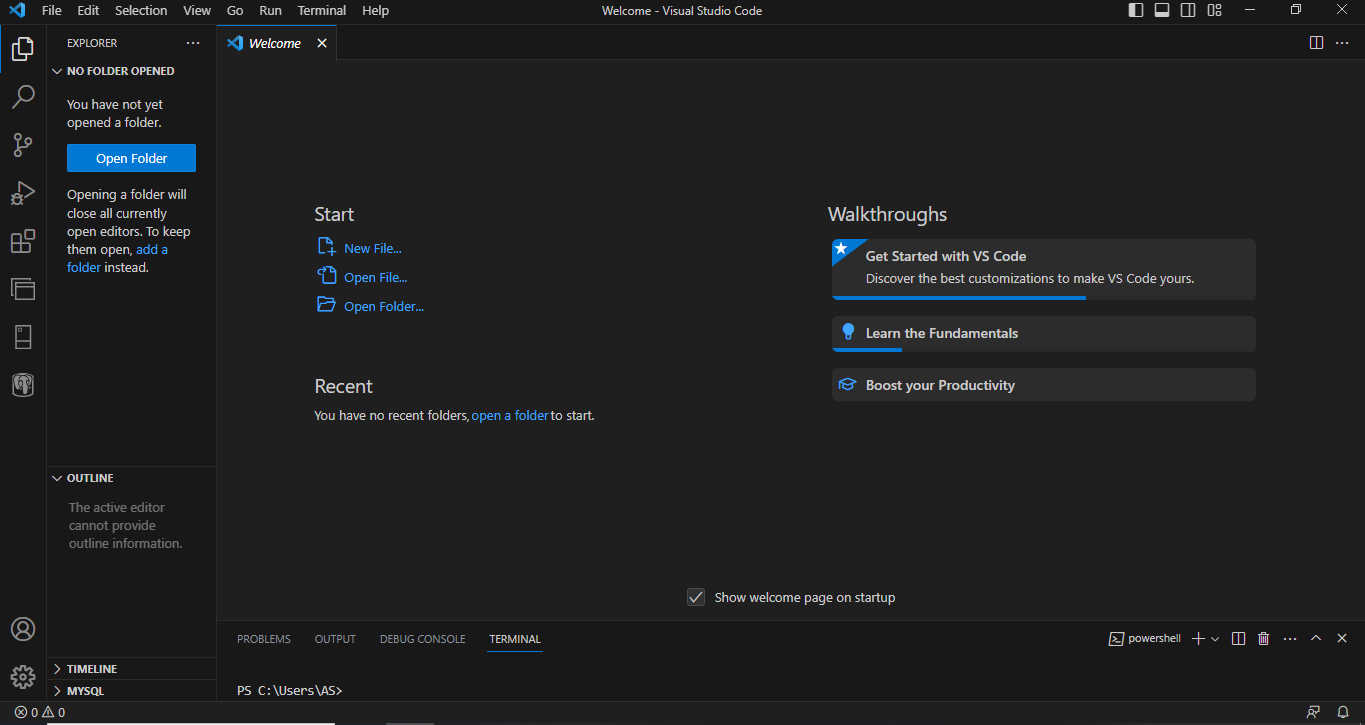1365x725 pixels.
Task: Open the Source Control view
Action: [23, 145]
